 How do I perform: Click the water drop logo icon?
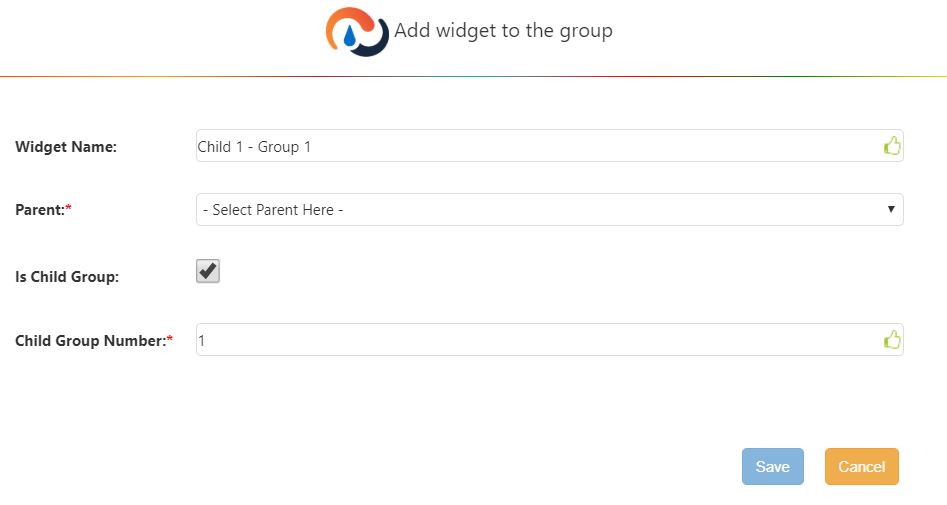[x=356, y=32]
